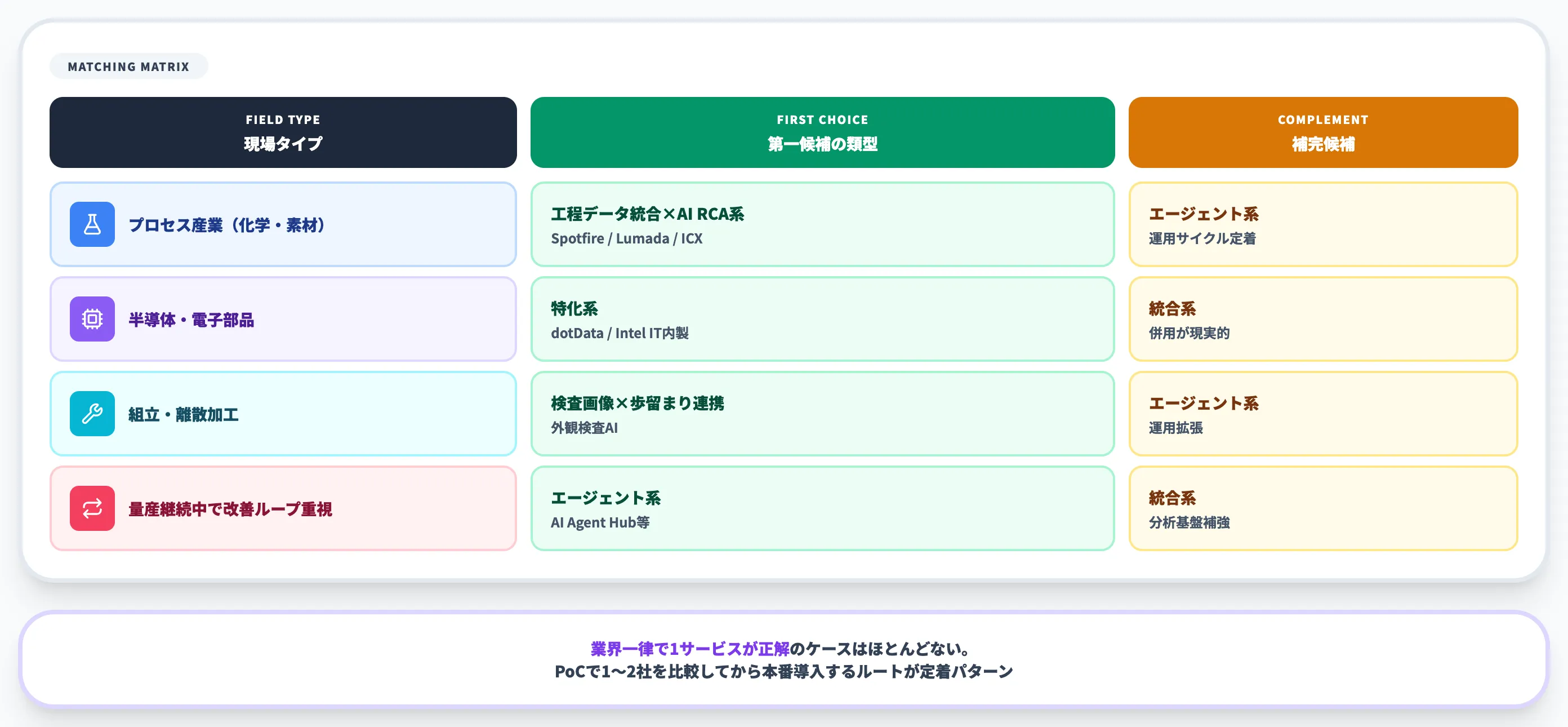Click dotData / Intel IT内製 text
Image resolution: width=1568 pixels, height=727 pixels.
pyautogui.click(x=620, y=333)
